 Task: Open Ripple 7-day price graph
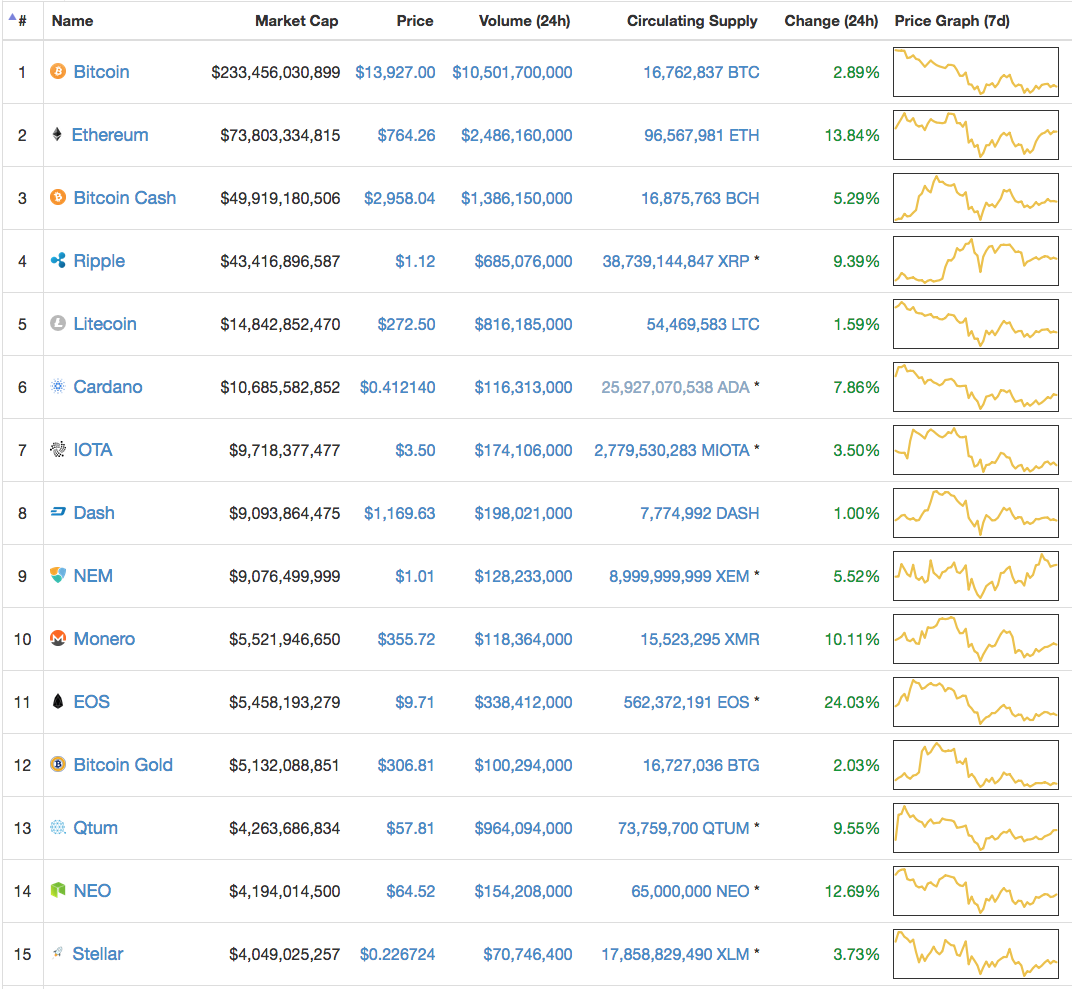976,261
